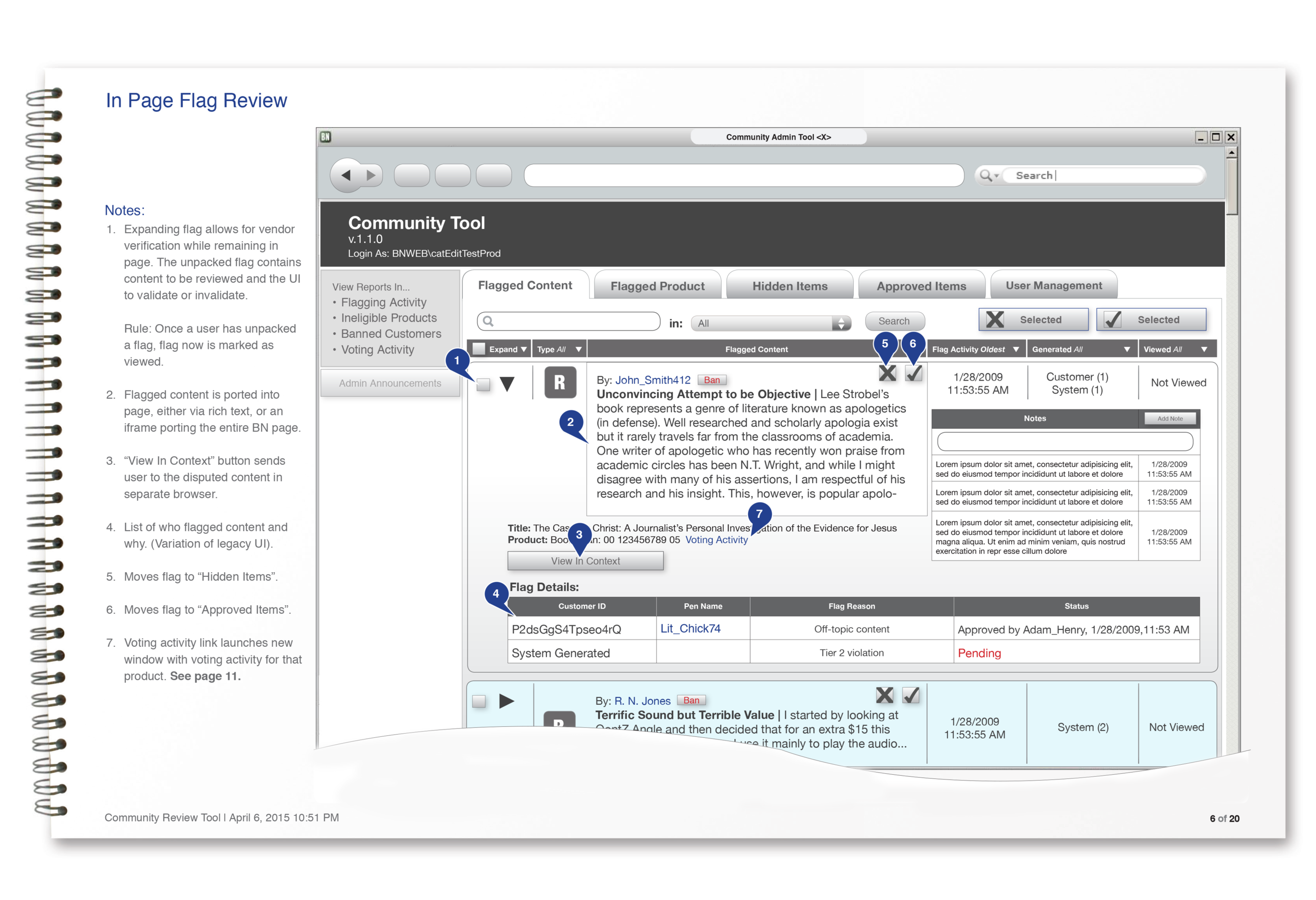Open the Ineligible Products report

pyautogui.click(x=388, y=318)
